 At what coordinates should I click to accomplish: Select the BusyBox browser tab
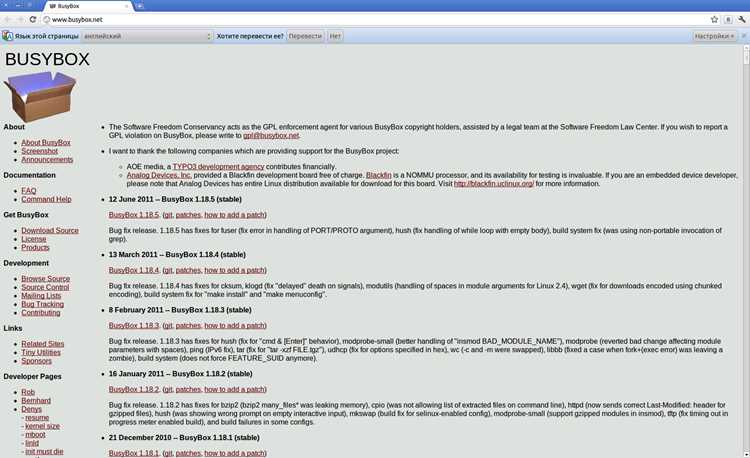[88, 6]
